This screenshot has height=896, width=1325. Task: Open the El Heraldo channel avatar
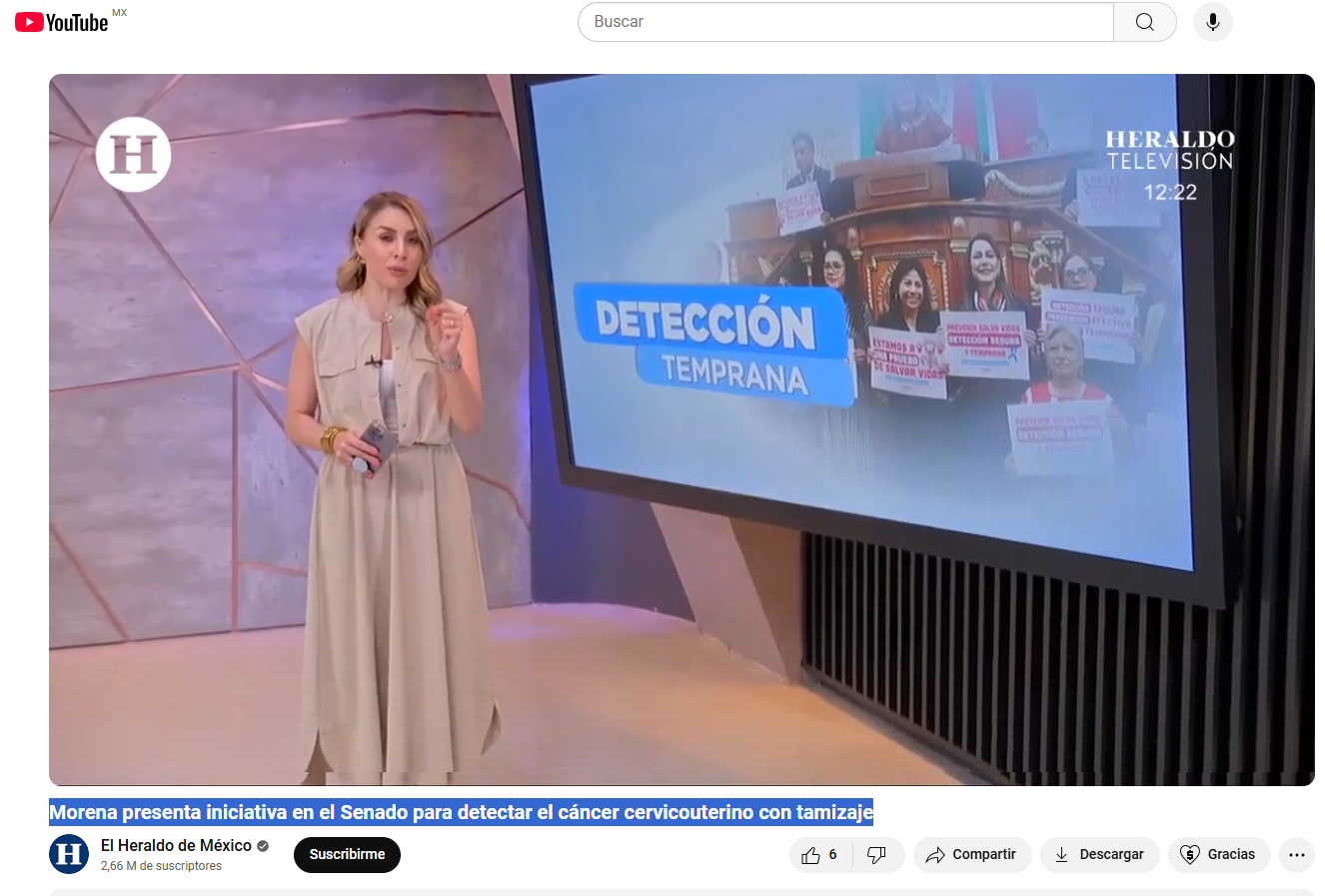coord(69,854)
